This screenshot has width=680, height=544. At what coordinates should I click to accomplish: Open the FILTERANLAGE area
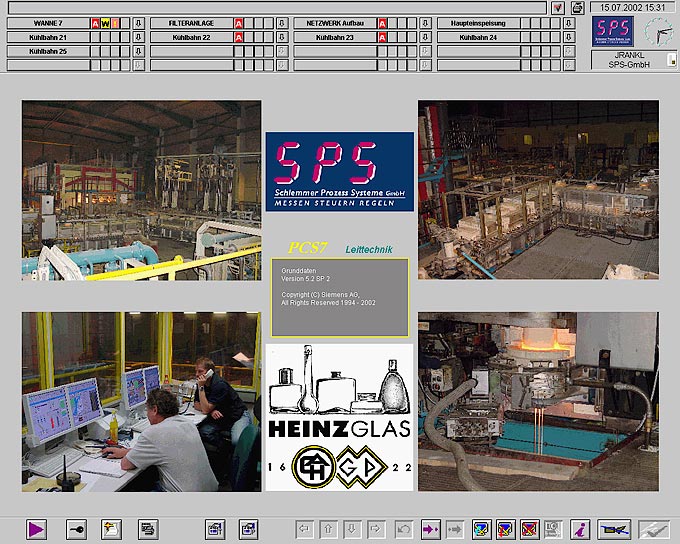point(192,23)
